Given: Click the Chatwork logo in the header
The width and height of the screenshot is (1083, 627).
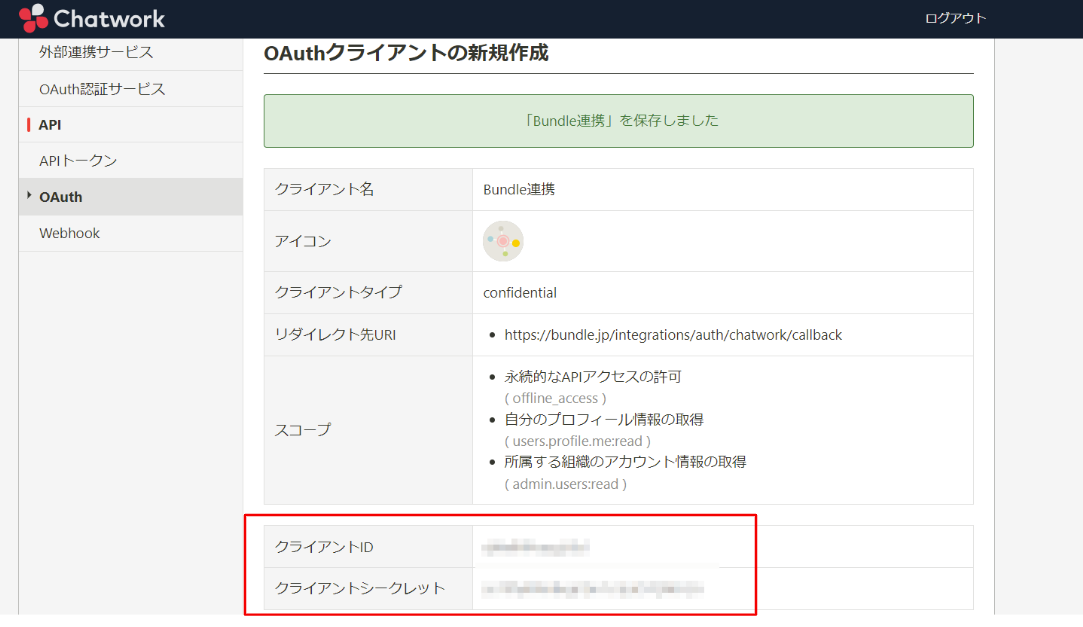Looking at the screenshot, I should click(92, 19).
